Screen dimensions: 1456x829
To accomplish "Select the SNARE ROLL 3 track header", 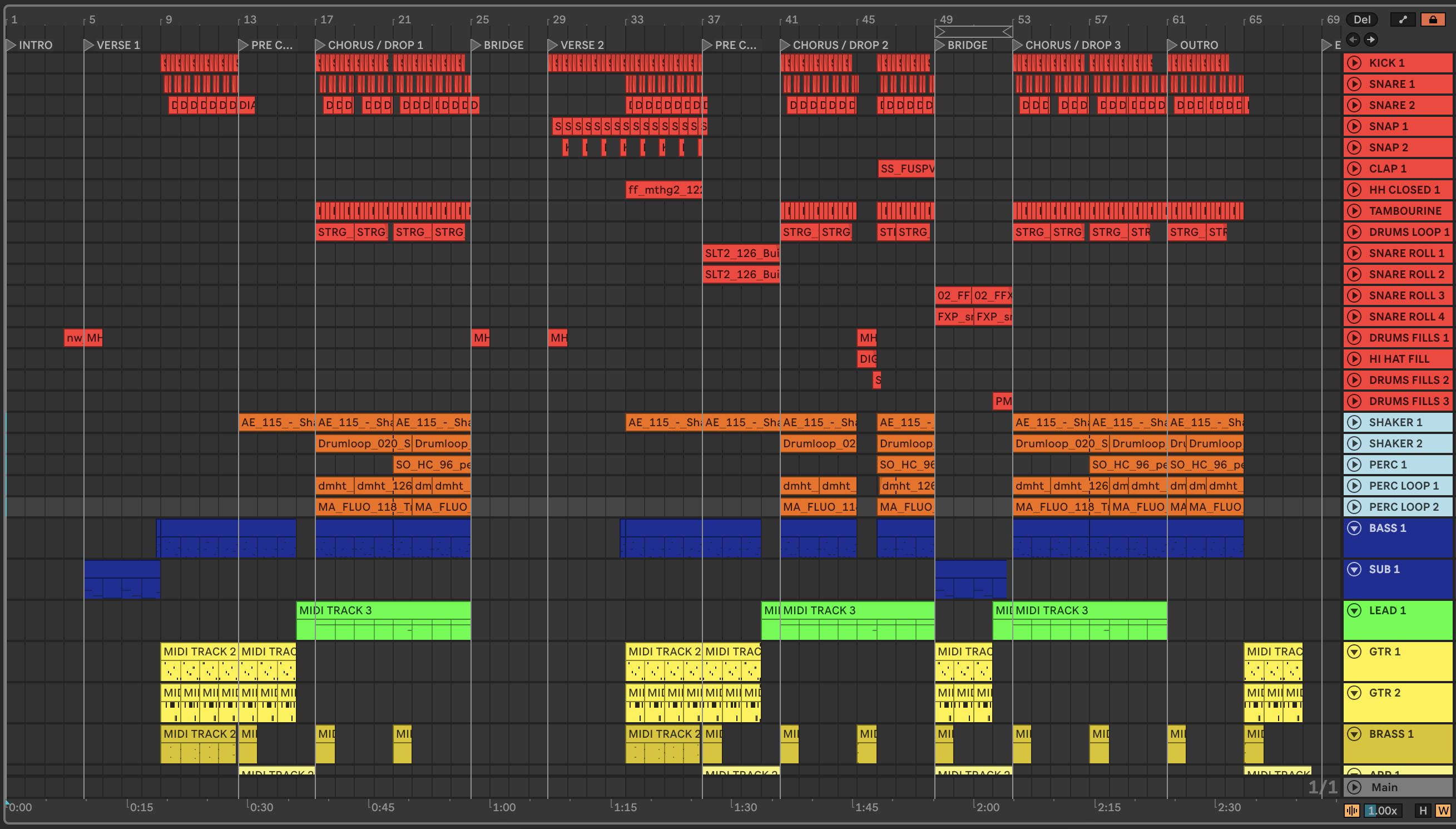I will click(1405, 295).
